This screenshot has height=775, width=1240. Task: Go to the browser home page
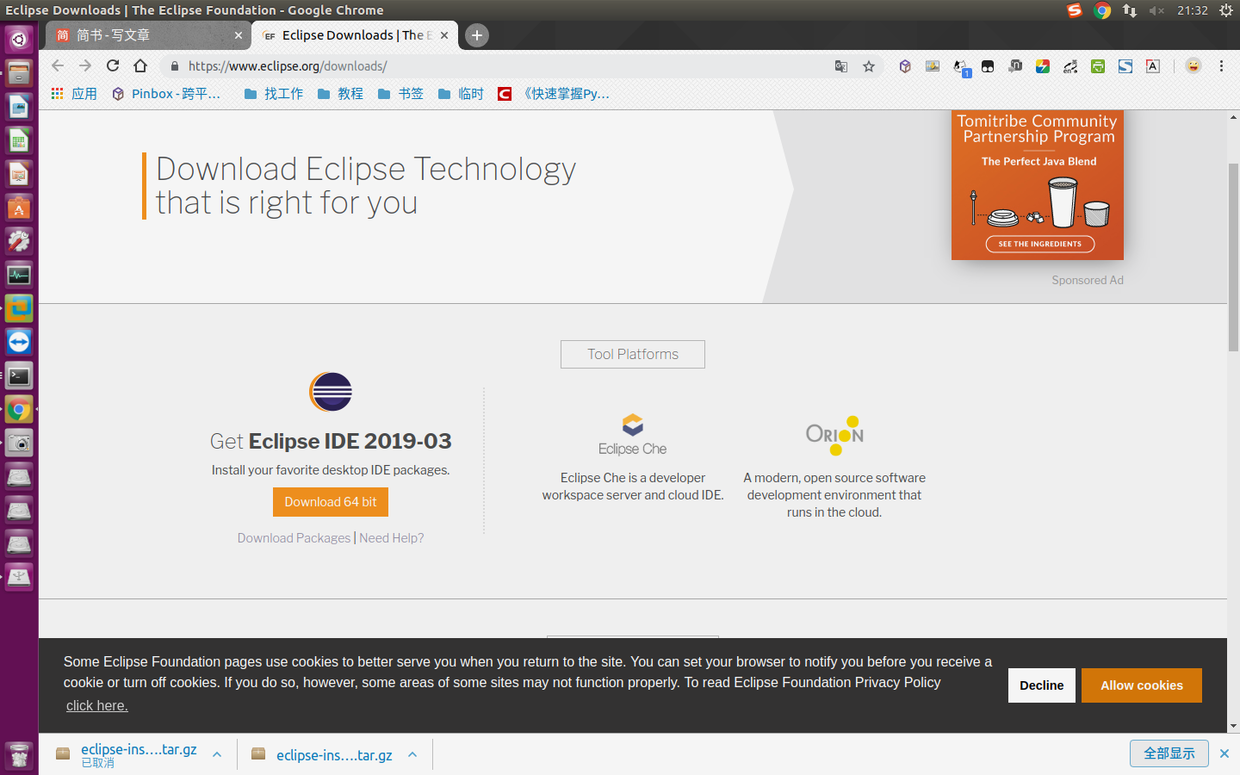(x=141, y=66)
